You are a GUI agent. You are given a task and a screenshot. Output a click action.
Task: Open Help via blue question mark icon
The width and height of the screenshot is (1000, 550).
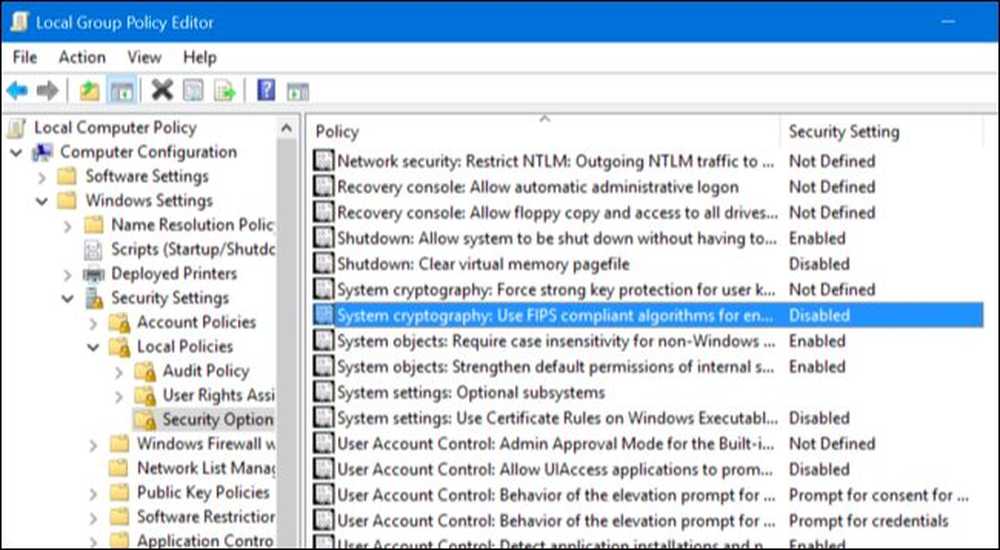pyautogui.click(x=266, y=91)
